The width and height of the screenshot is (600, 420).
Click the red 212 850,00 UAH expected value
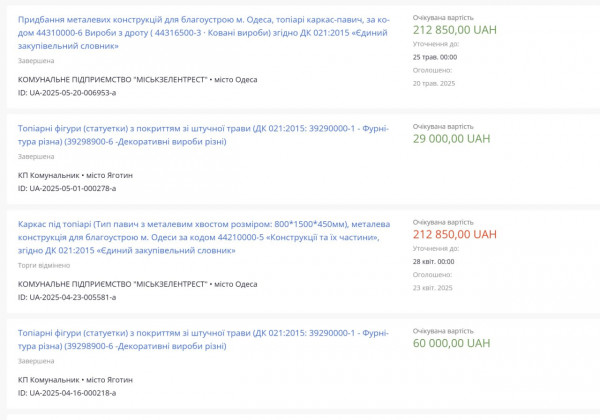point(454,234)
